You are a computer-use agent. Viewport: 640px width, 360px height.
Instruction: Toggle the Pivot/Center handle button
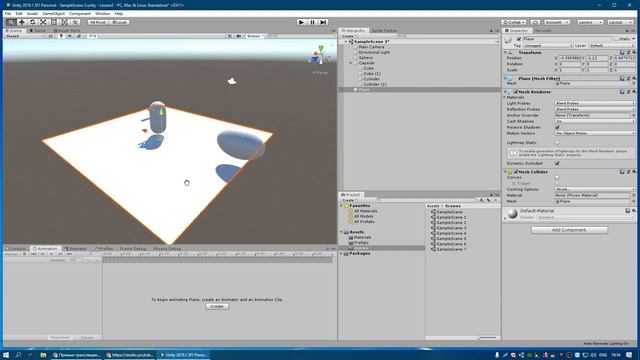coord(98,22)
